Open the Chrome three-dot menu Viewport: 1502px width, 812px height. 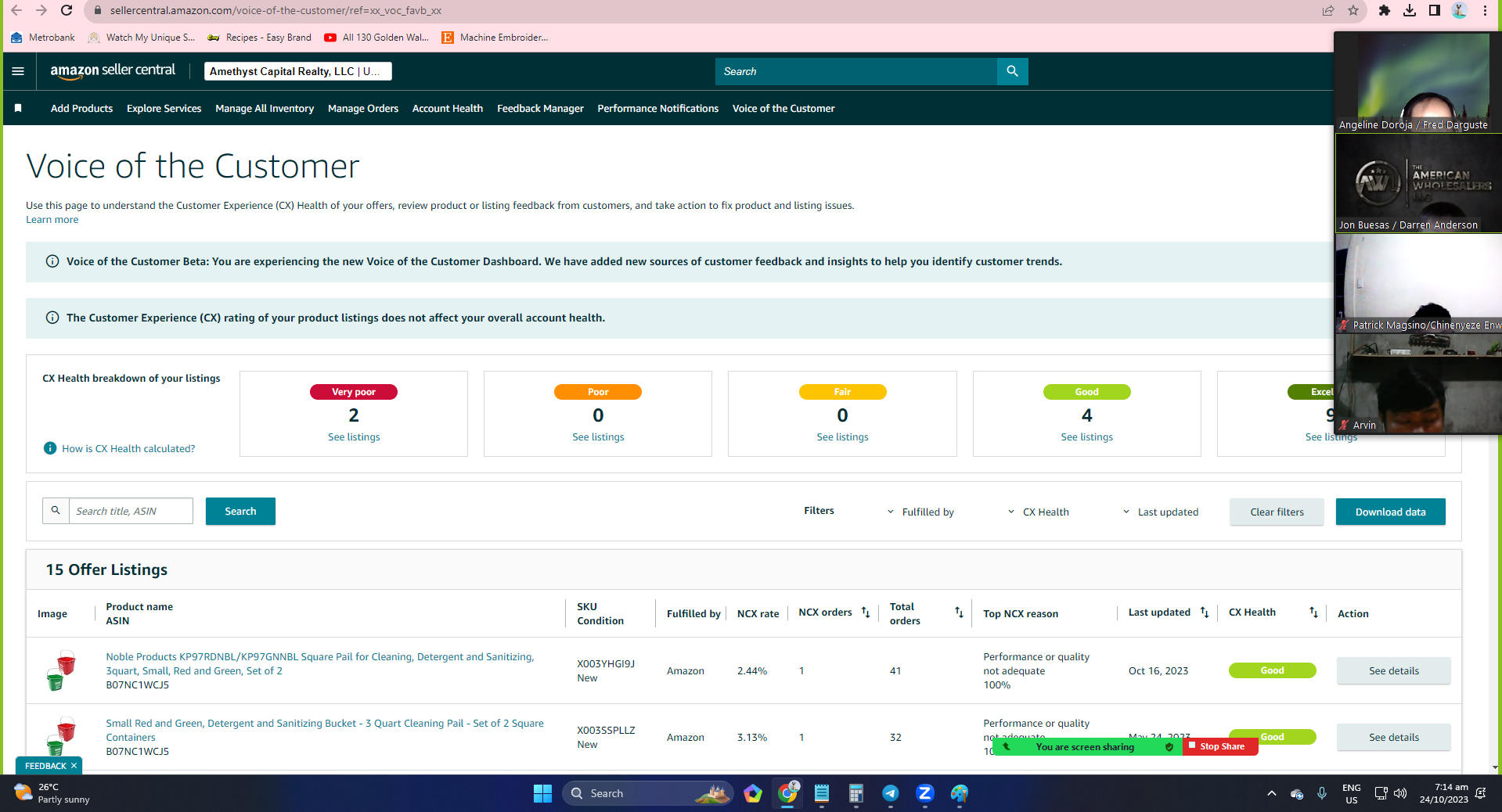click(1485, 10)
